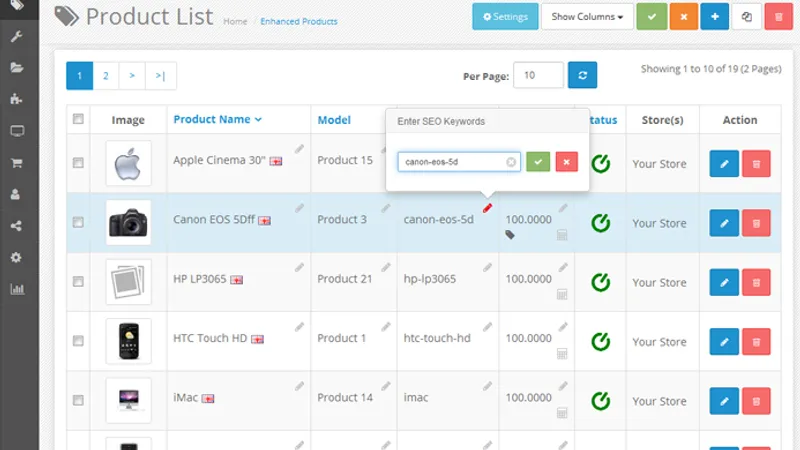Select pagination page 1

[x=80, y=76]
